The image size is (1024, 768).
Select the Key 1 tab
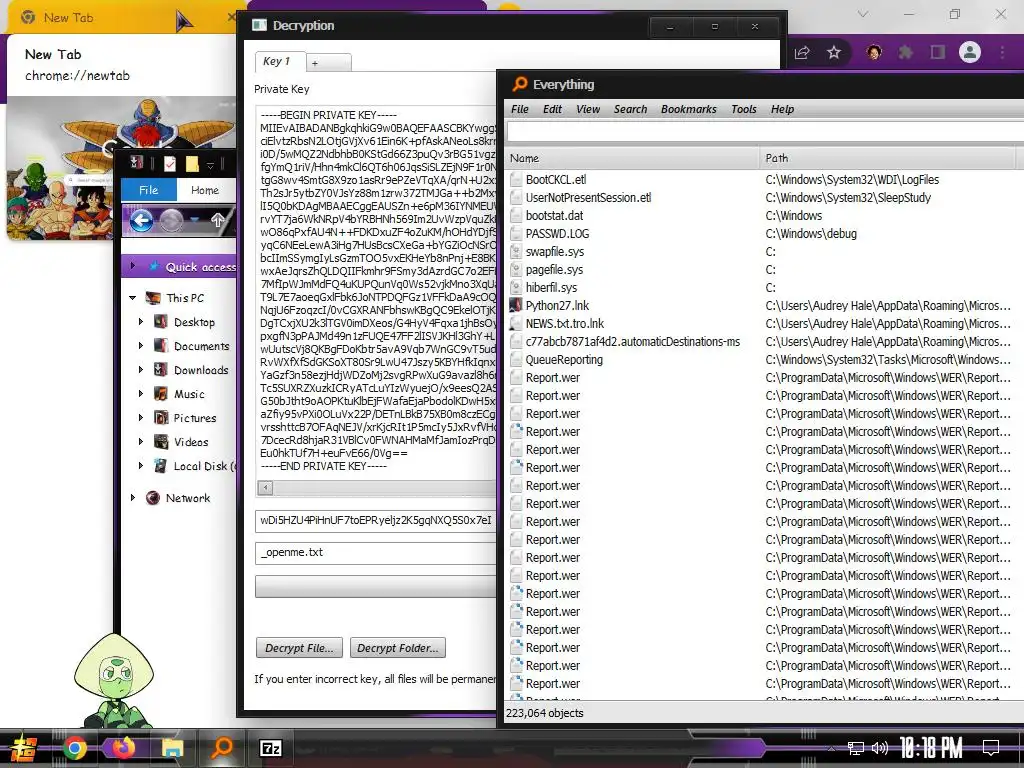click(280, 61)
